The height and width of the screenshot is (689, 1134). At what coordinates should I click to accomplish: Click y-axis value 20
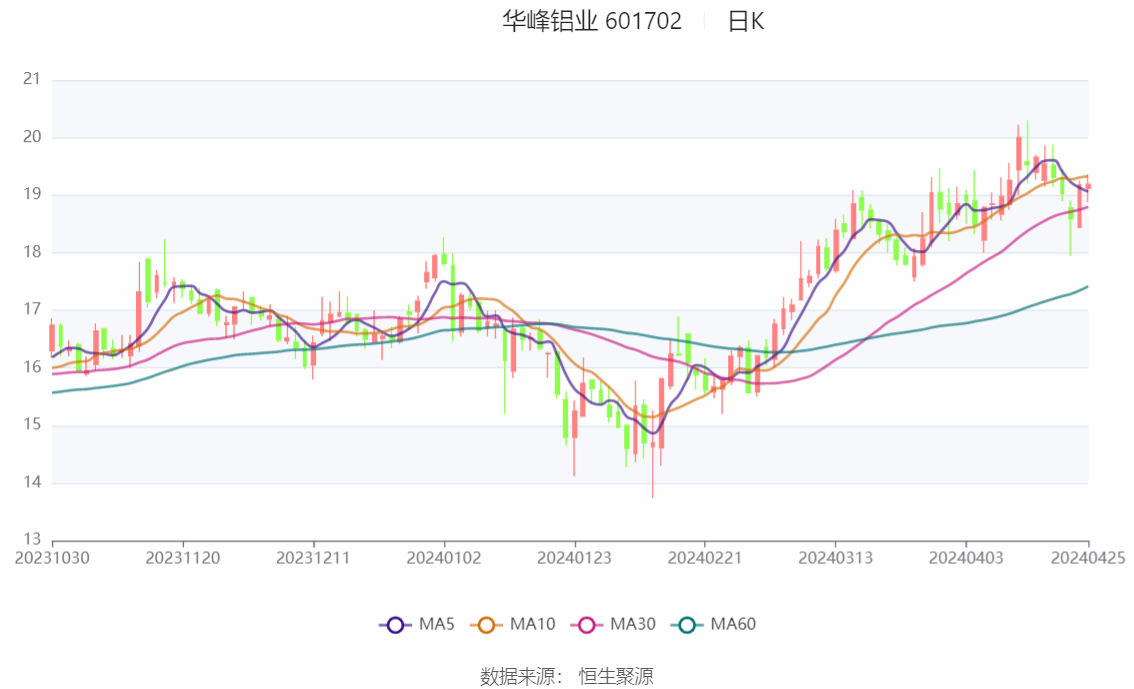(32, 137)
